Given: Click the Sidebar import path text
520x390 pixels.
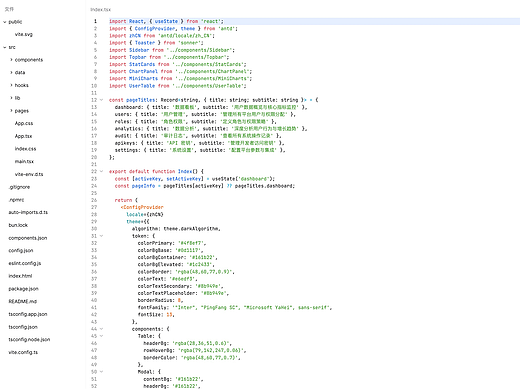Looking at the screenshot, I should tap(200, 50).
